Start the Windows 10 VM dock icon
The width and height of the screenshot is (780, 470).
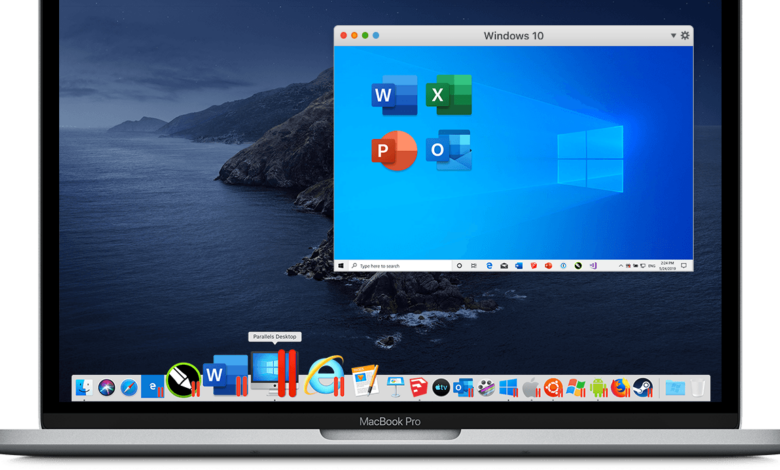(x=508, y=388)
